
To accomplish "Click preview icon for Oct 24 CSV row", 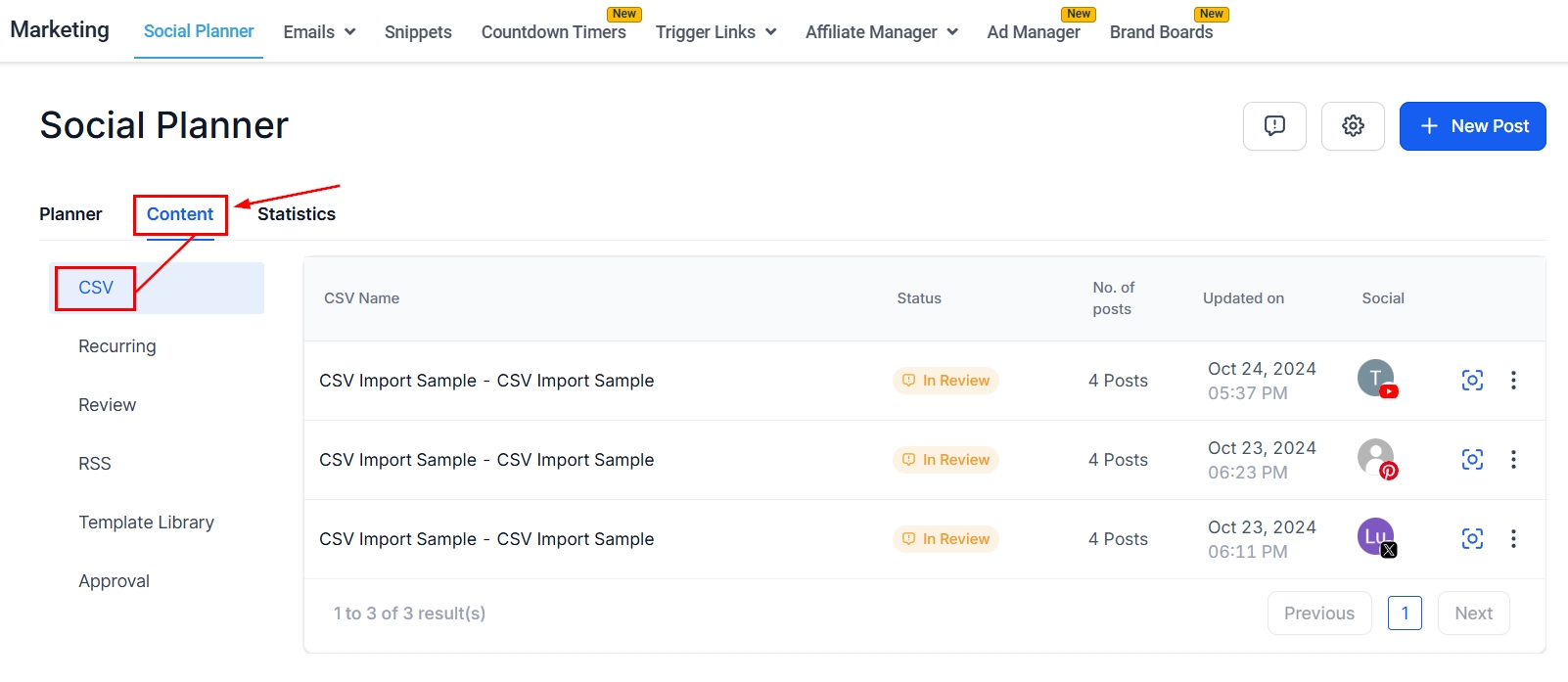I will (1472, 381).
